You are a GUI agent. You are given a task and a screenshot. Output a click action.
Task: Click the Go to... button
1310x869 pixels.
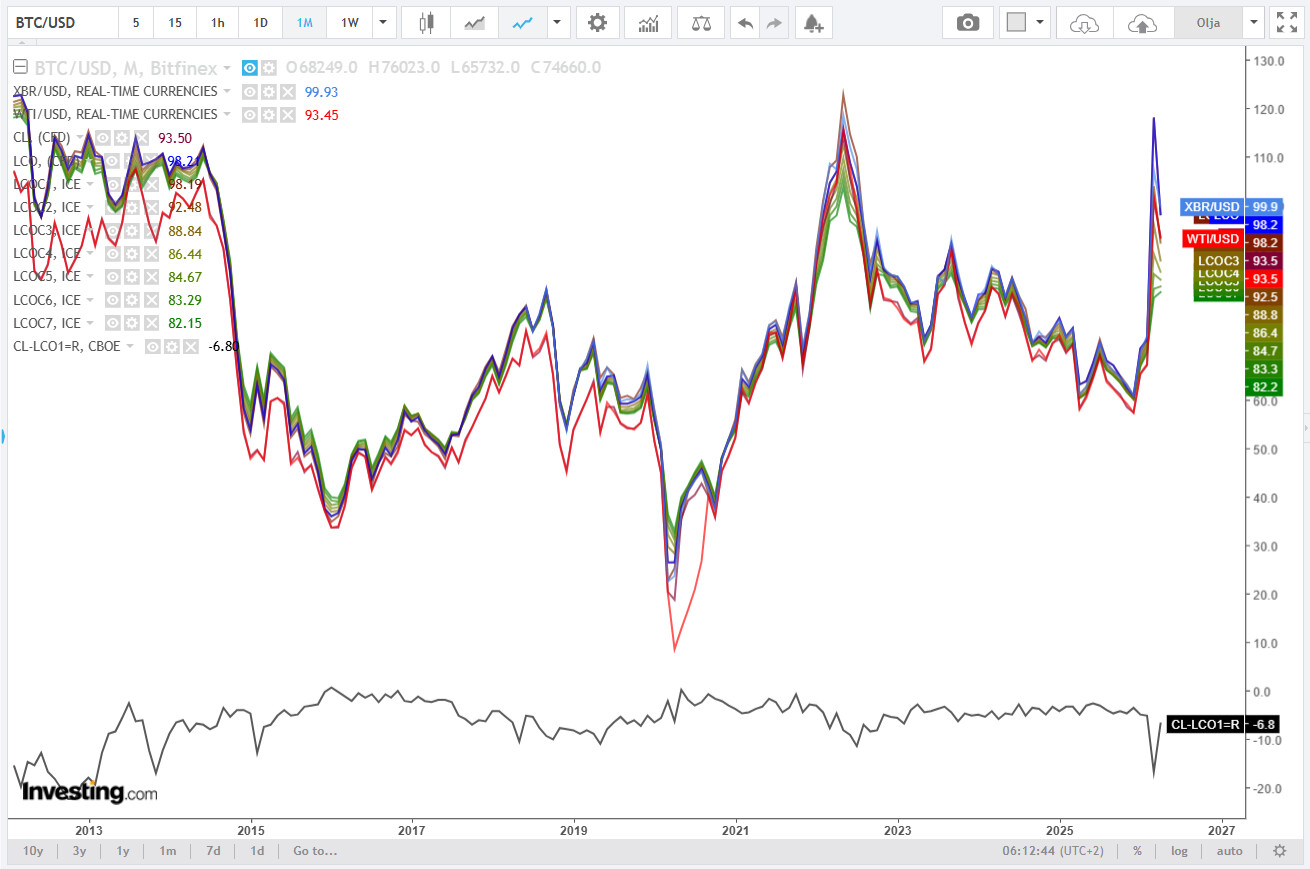315,851
